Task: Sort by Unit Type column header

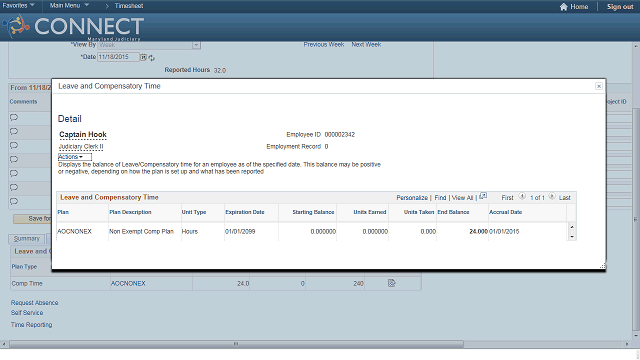Action: tap(194, 212)
